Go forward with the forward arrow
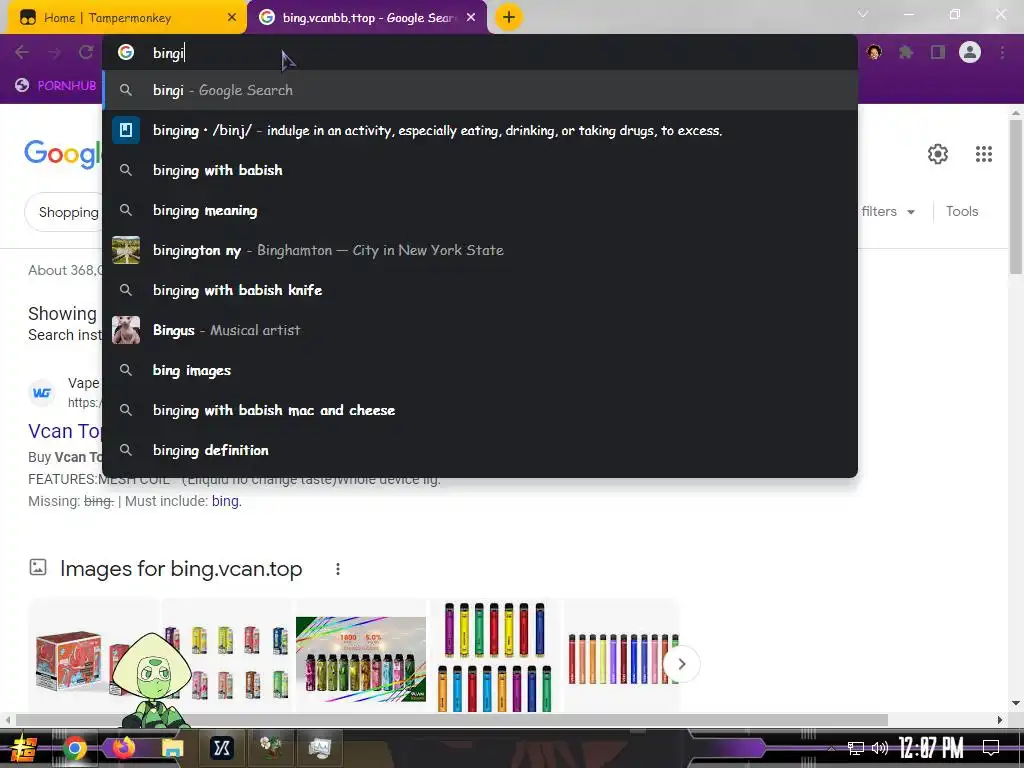This screenshot has width=1024, height=768. point(54,52)
